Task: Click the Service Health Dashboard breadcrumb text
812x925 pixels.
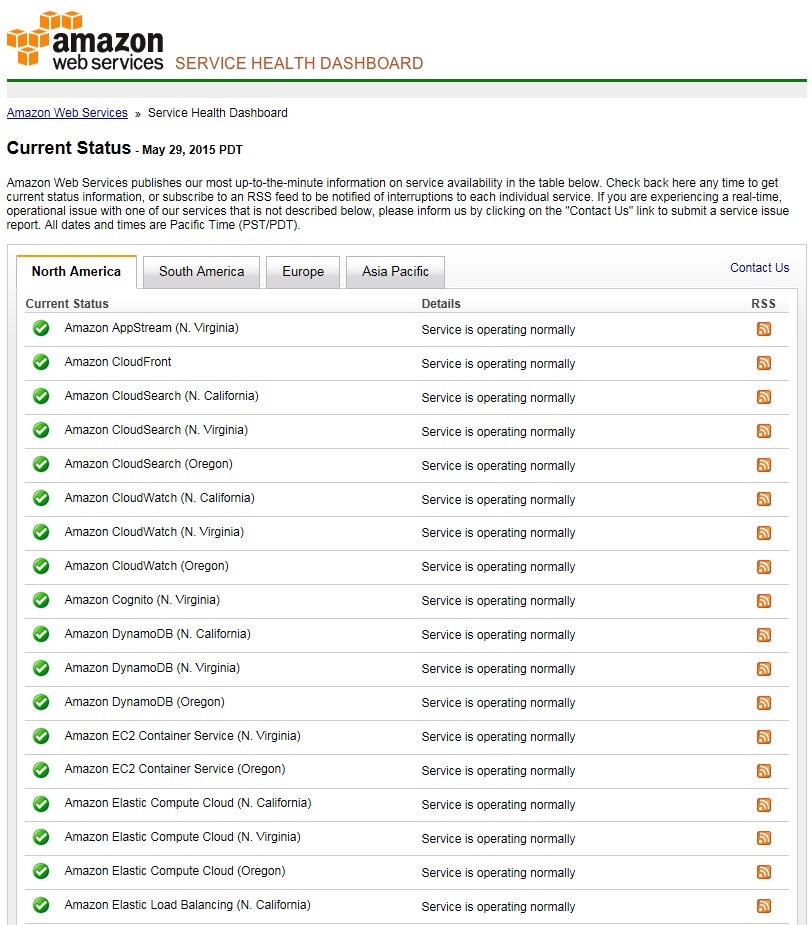Action: click(218, 113)
